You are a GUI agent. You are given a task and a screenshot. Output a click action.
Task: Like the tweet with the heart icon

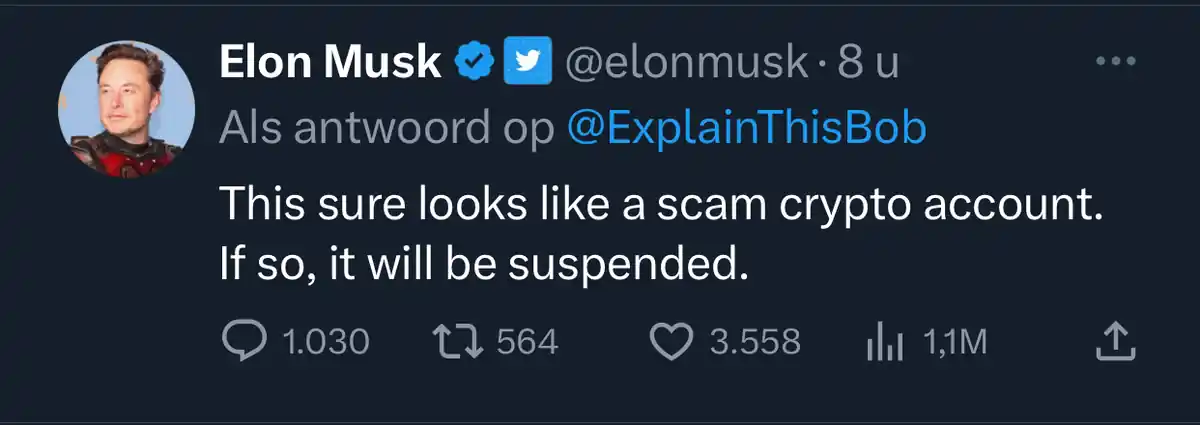(x=674, y=343)
